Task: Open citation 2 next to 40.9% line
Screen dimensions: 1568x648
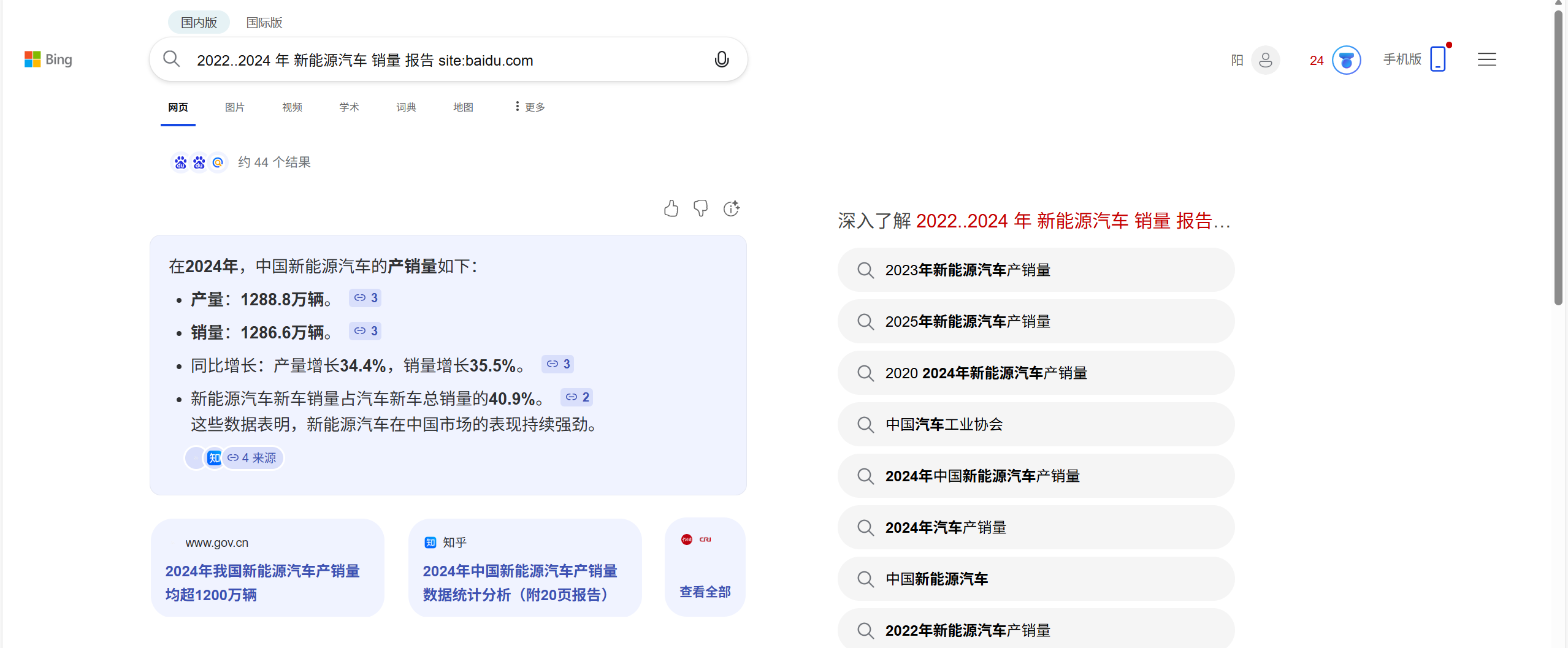Action: [x=577, y=397]
